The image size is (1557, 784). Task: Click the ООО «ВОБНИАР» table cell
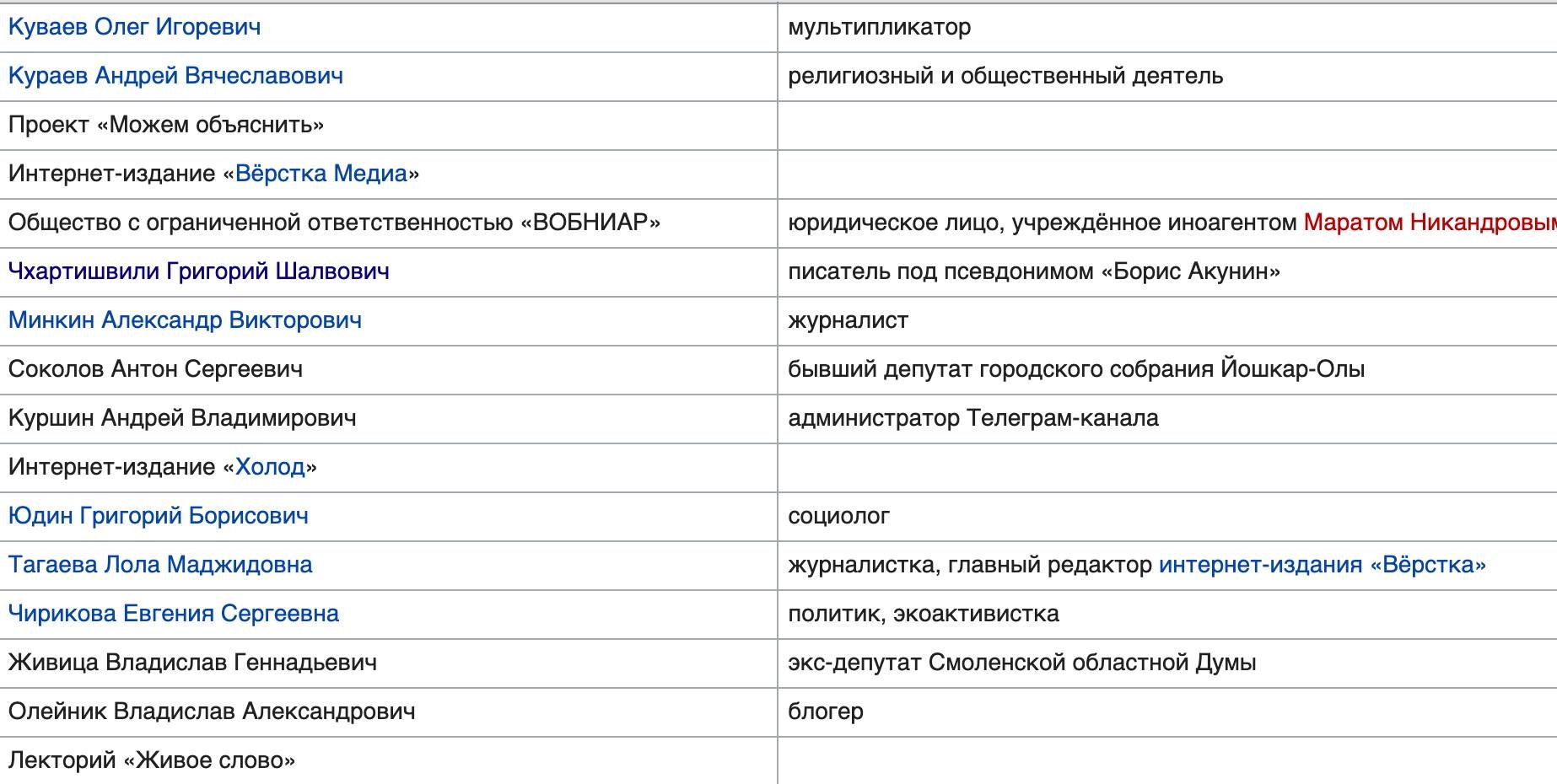click(334, 223)
